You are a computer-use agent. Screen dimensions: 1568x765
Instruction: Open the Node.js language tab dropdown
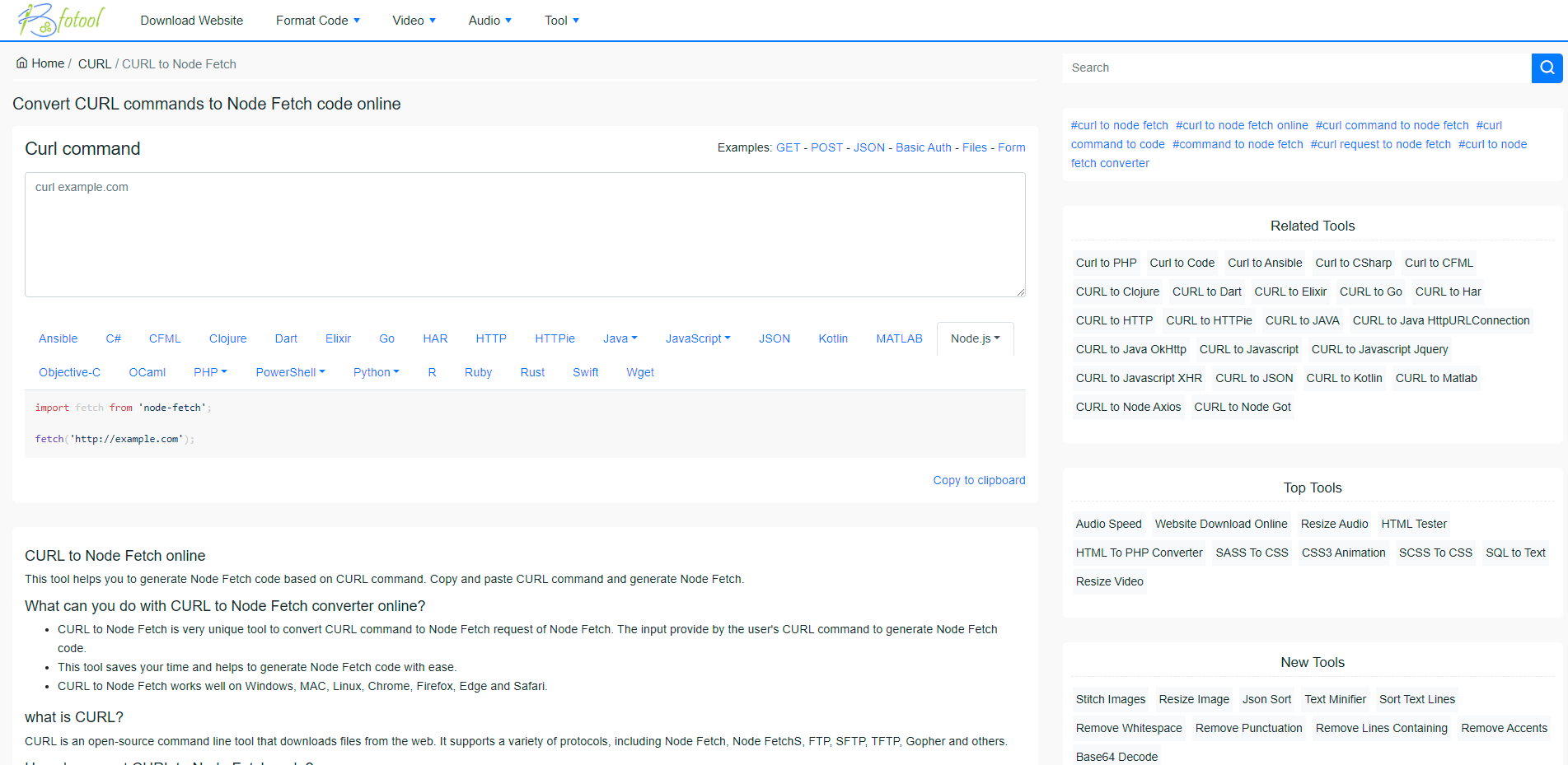975,338
